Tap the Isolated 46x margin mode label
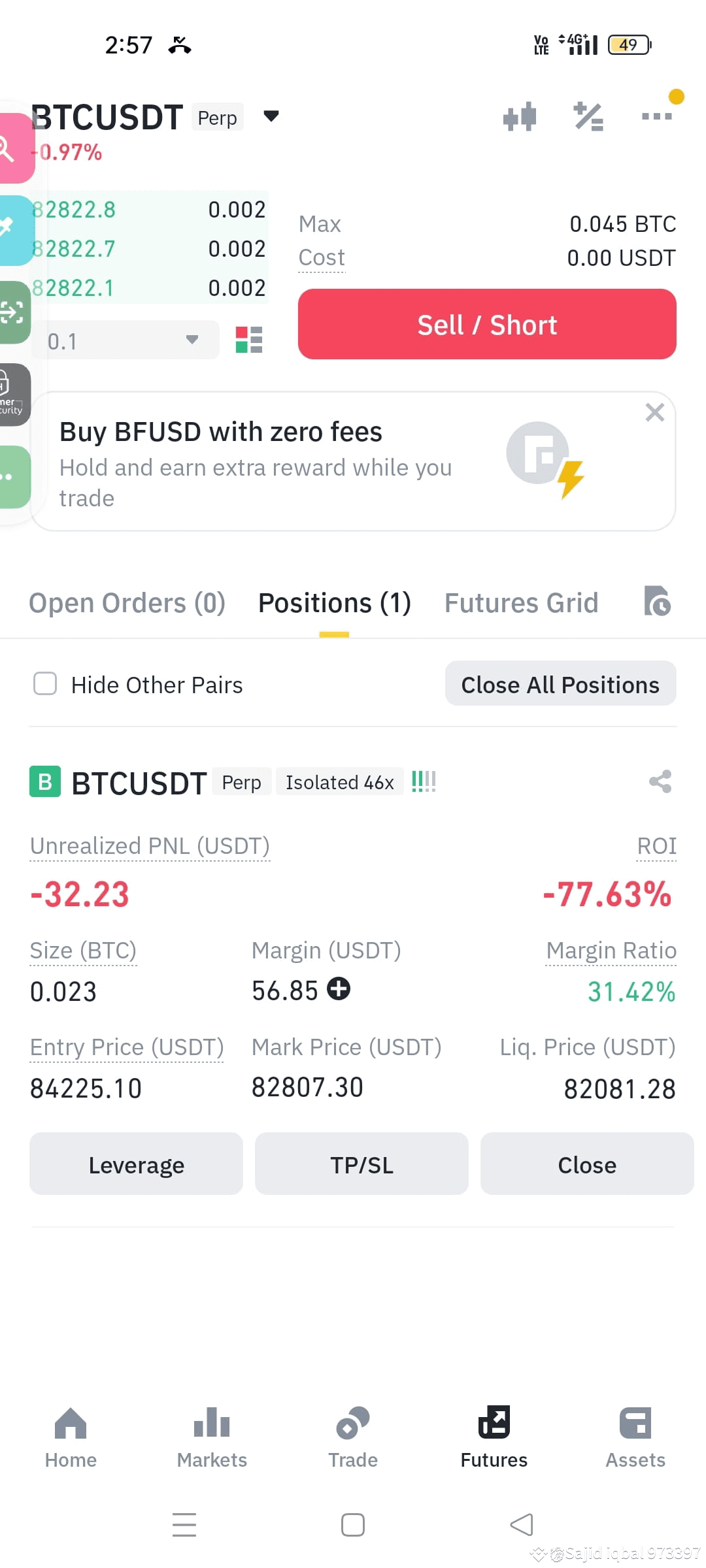This screenshot has height=1568, width=706. point(340,782)
